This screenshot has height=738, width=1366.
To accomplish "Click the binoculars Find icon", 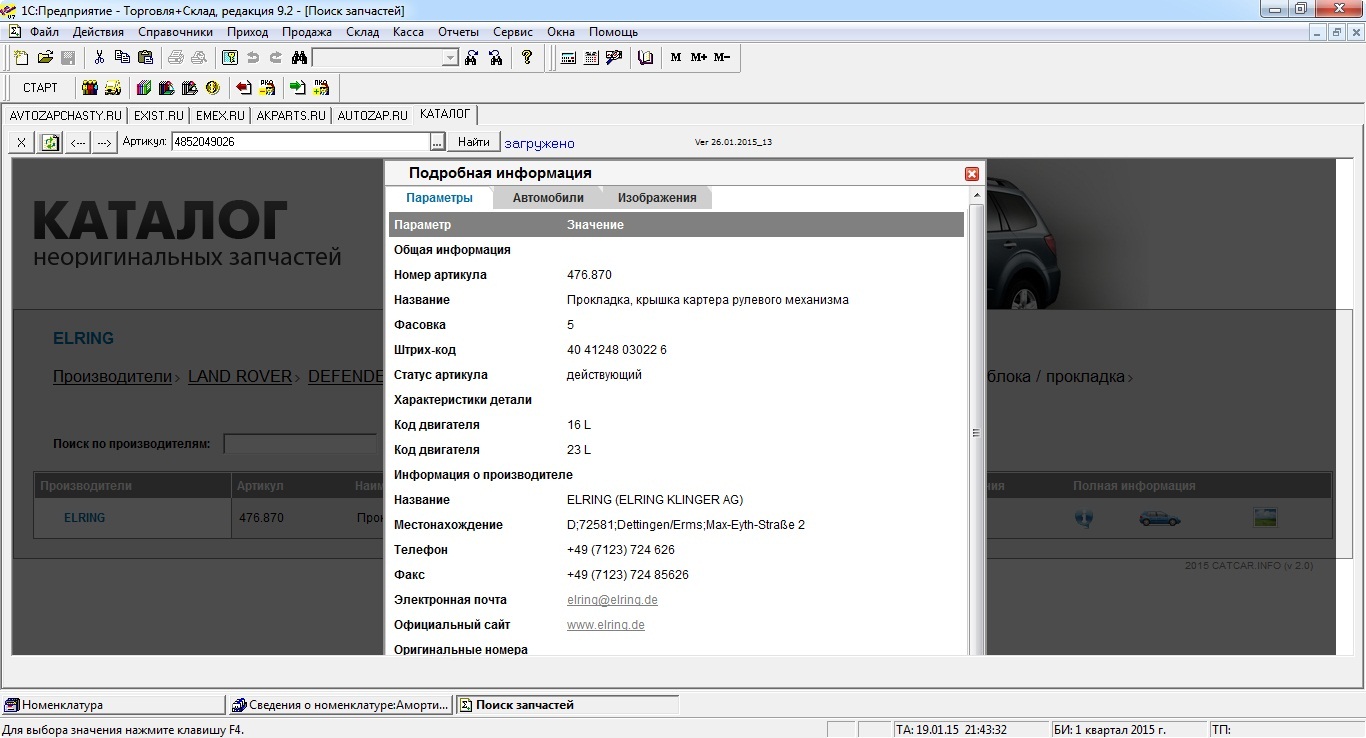I will pos(299,58).
